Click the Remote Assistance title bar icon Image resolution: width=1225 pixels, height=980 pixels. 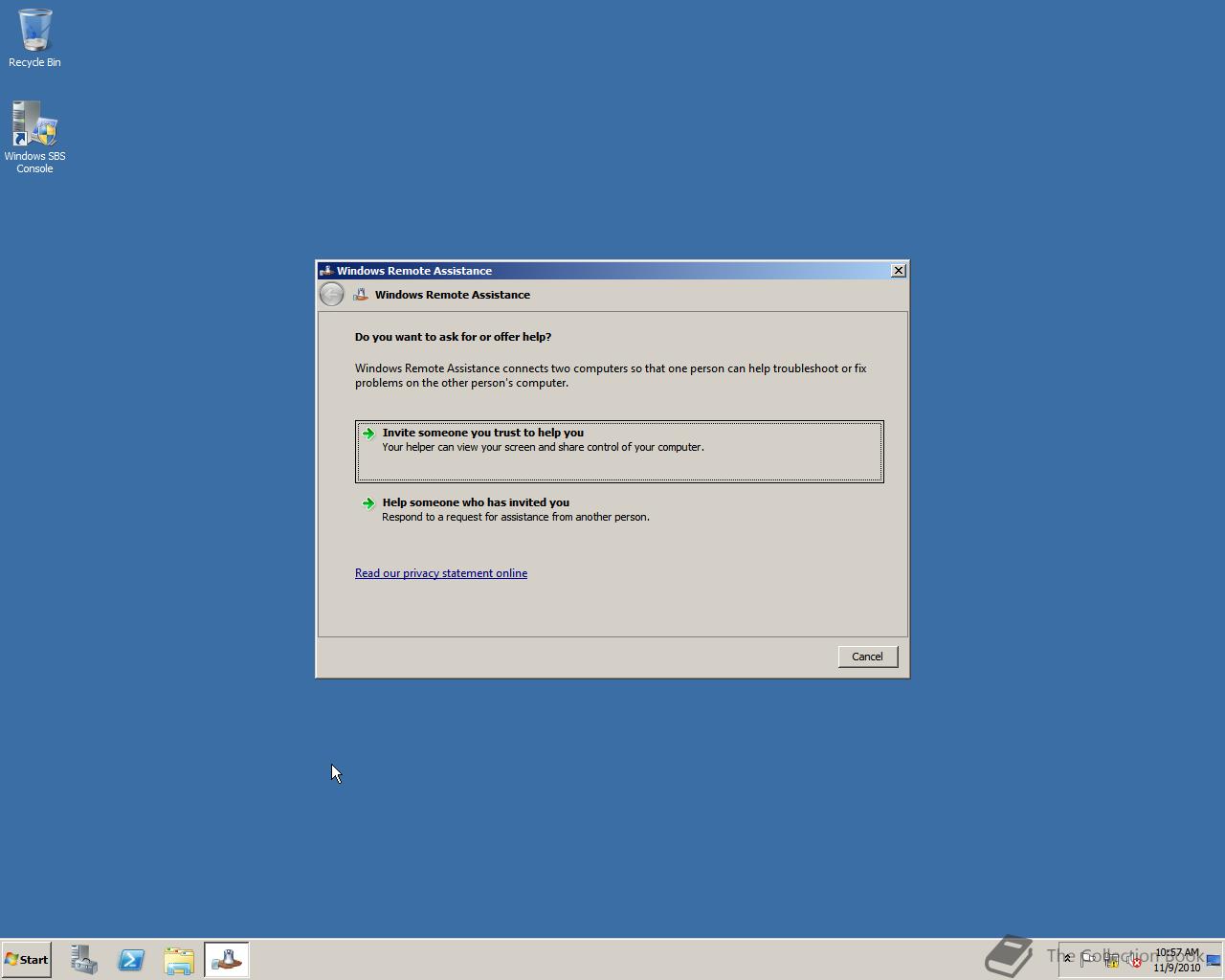(x=326, y=271)
